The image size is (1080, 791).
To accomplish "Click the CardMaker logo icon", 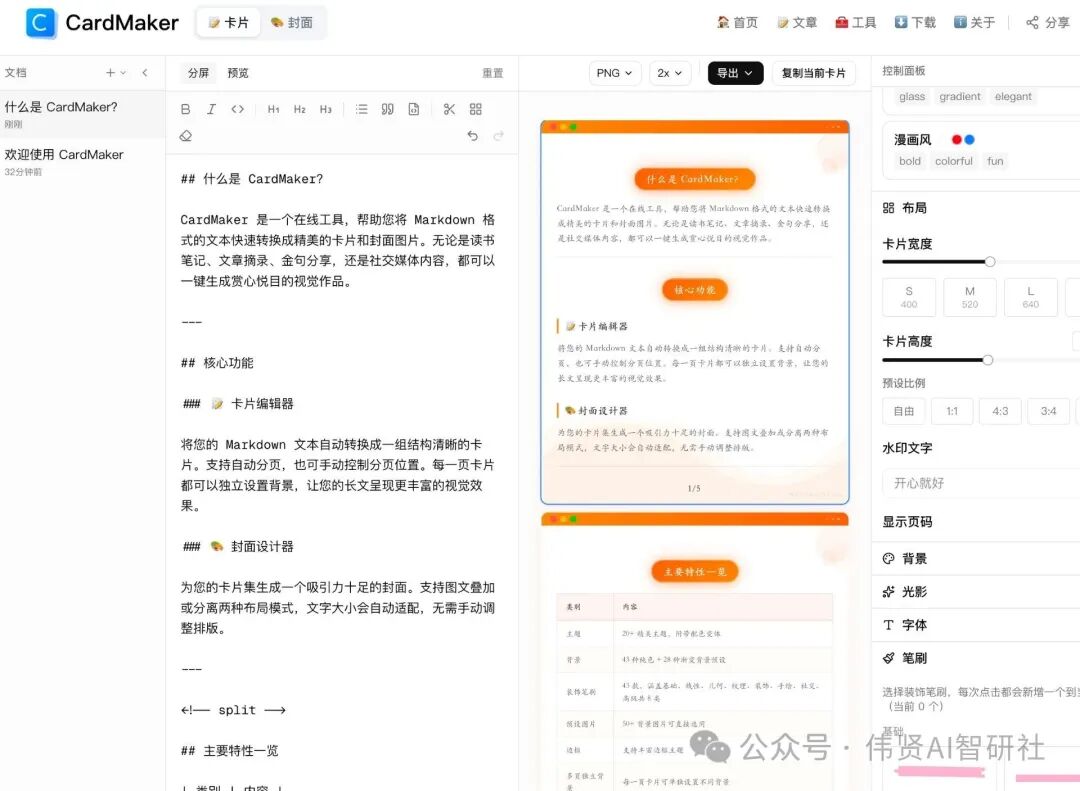I will click(41, 23).
